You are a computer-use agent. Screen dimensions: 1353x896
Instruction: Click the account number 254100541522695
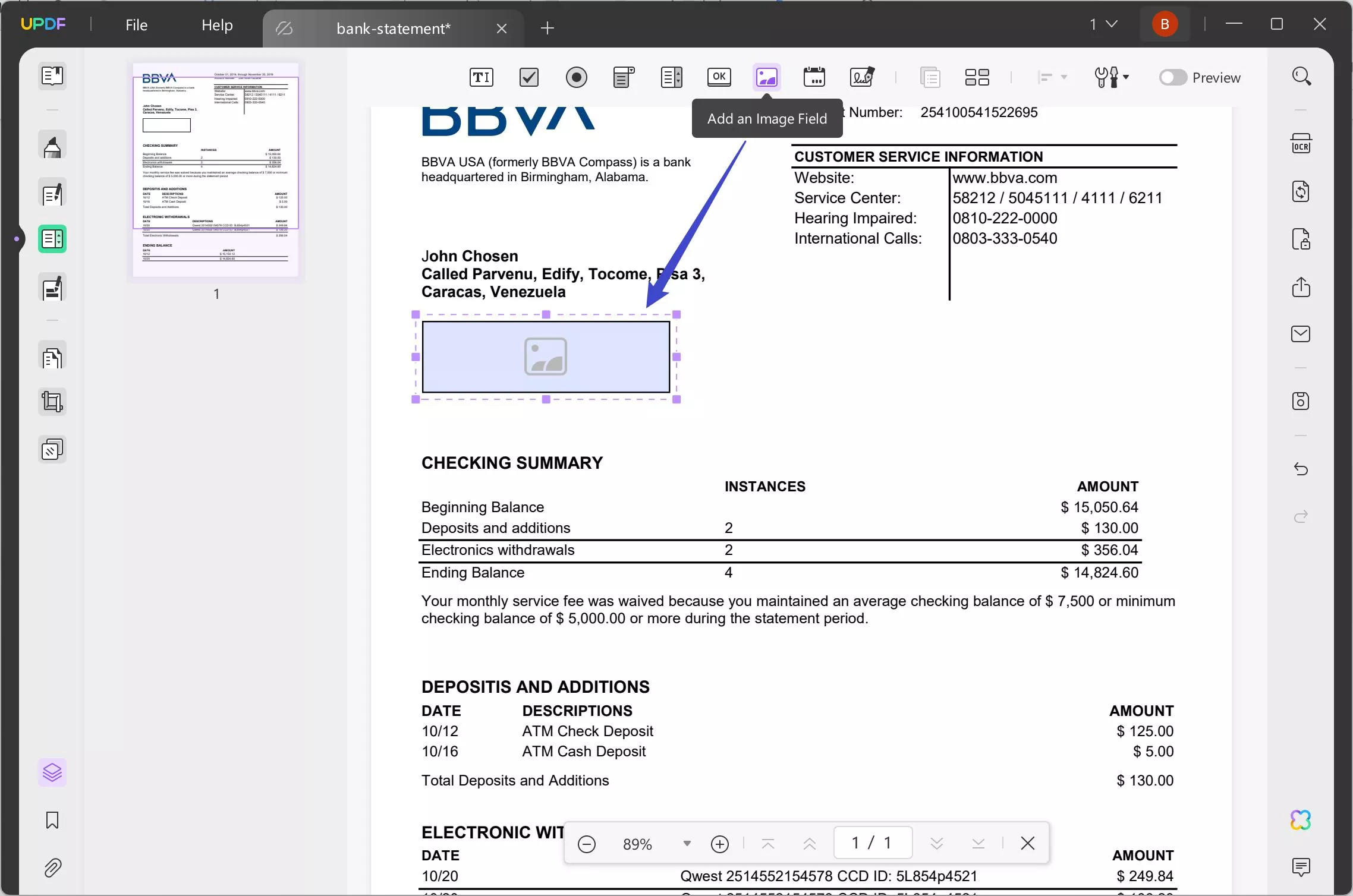tap(979, 112)
